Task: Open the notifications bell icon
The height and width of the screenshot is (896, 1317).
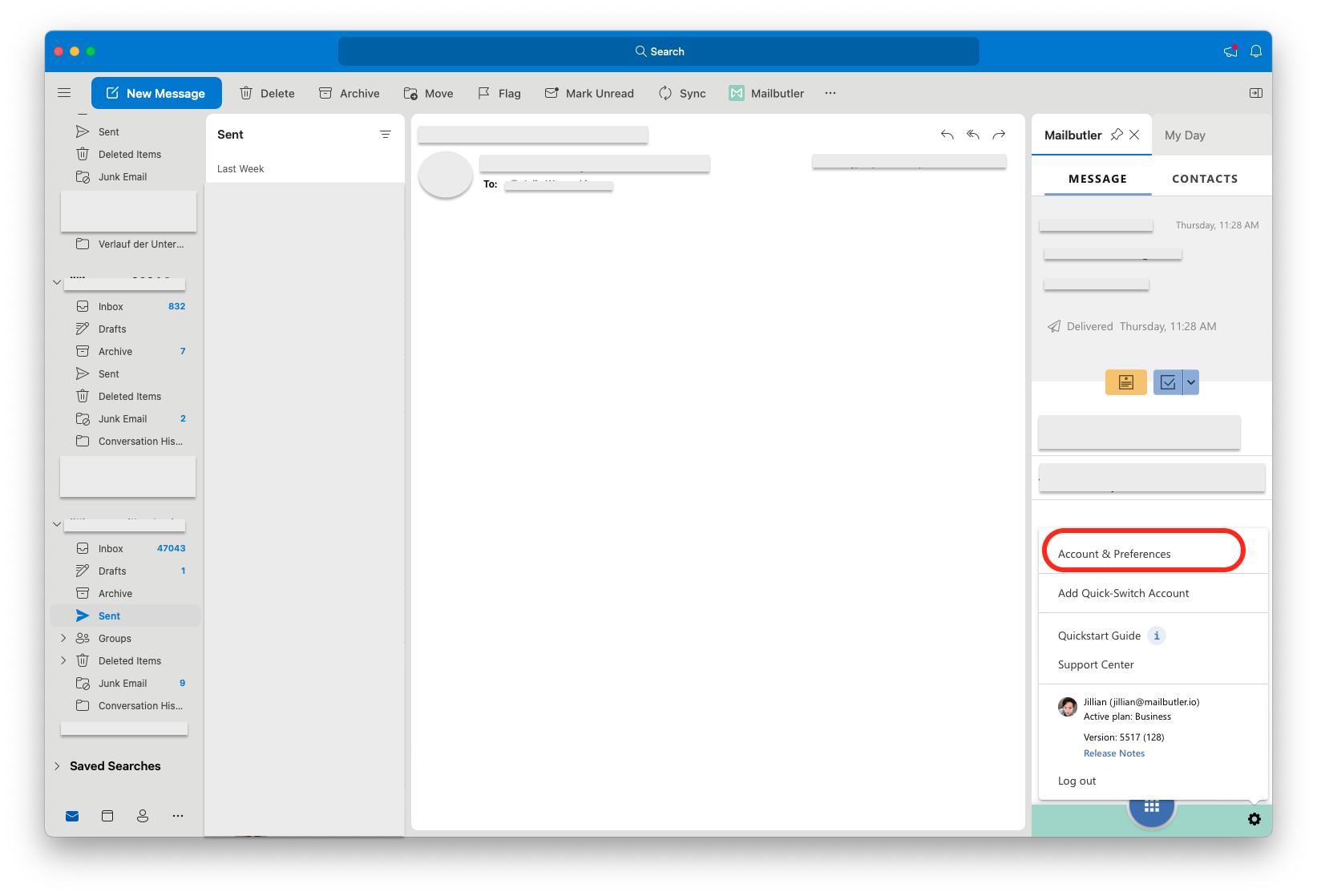Action: [1256, 51]
